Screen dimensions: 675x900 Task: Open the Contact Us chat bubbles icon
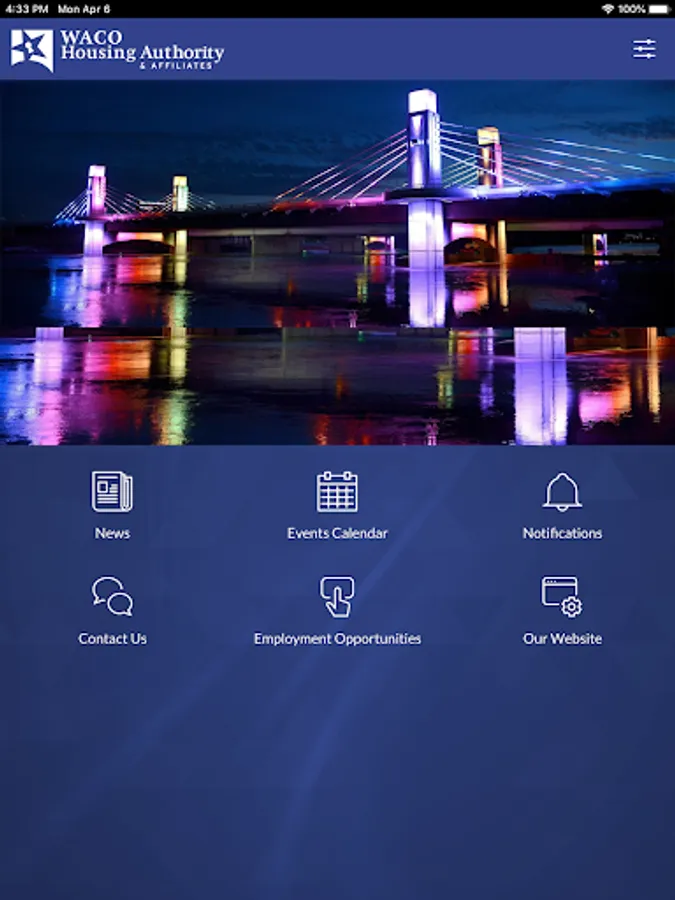point(112,596)
